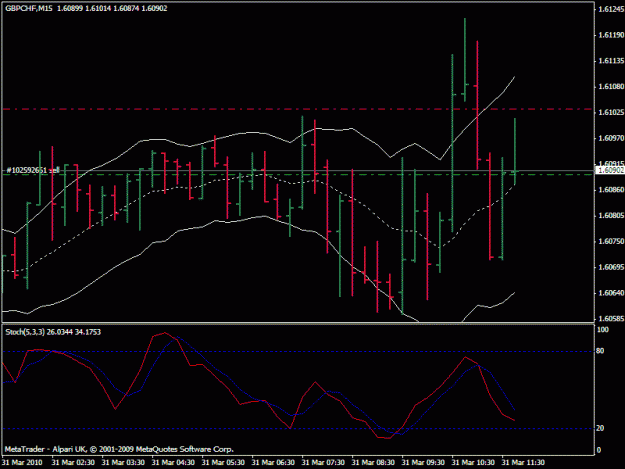Click the 31 Mar 08:30 time label

click(x=373, y=463)
